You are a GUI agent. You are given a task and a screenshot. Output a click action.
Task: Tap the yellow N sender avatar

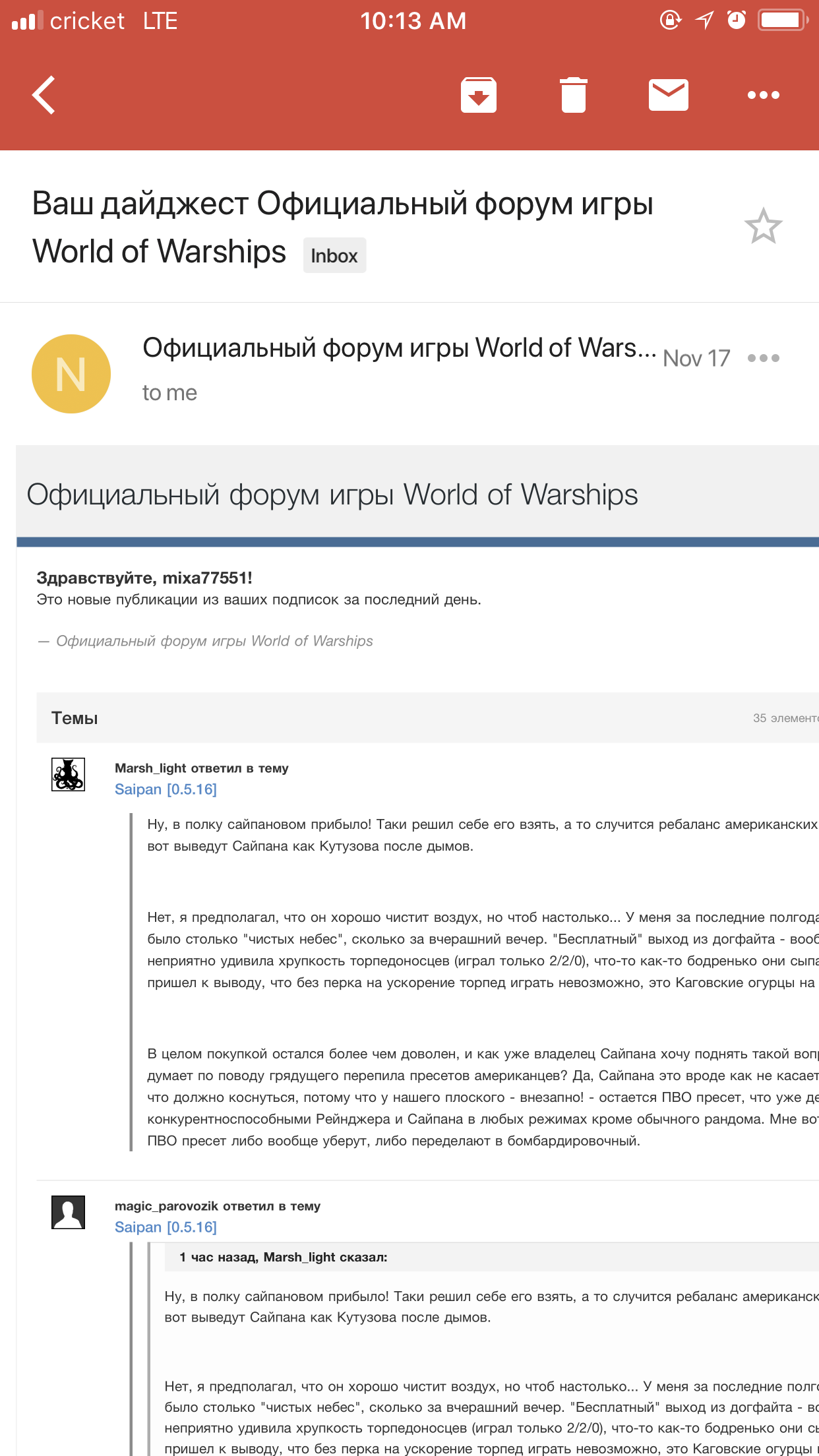71,374
